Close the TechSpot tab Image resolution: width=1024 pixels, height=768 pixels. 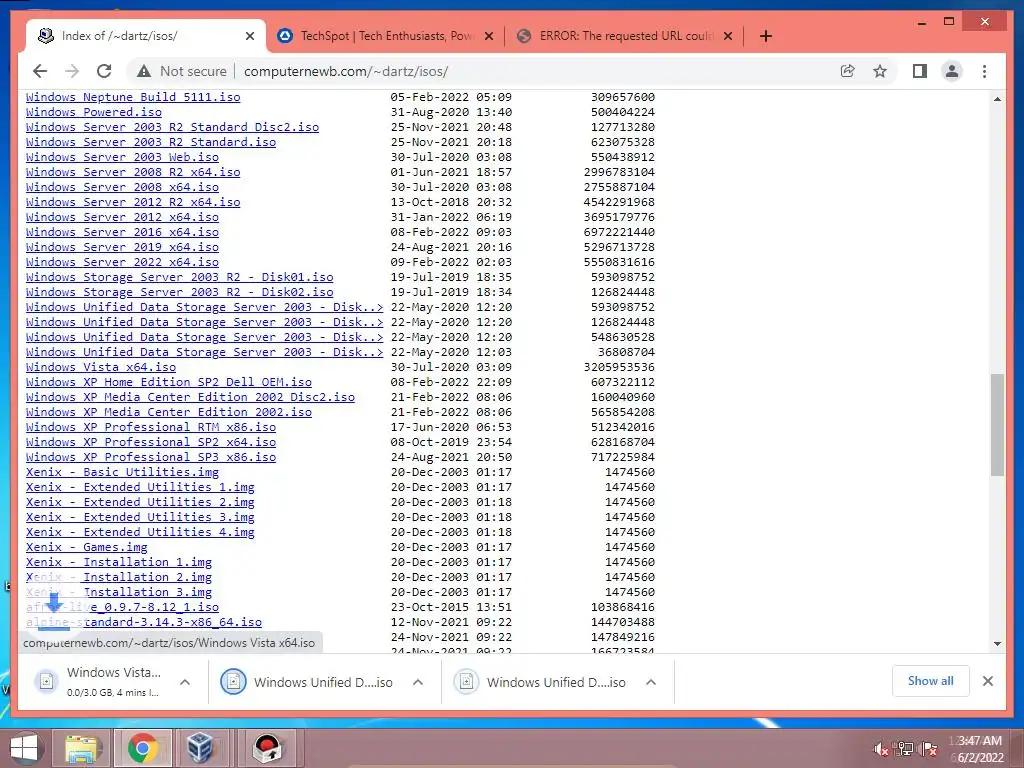[x=488, y=36]
